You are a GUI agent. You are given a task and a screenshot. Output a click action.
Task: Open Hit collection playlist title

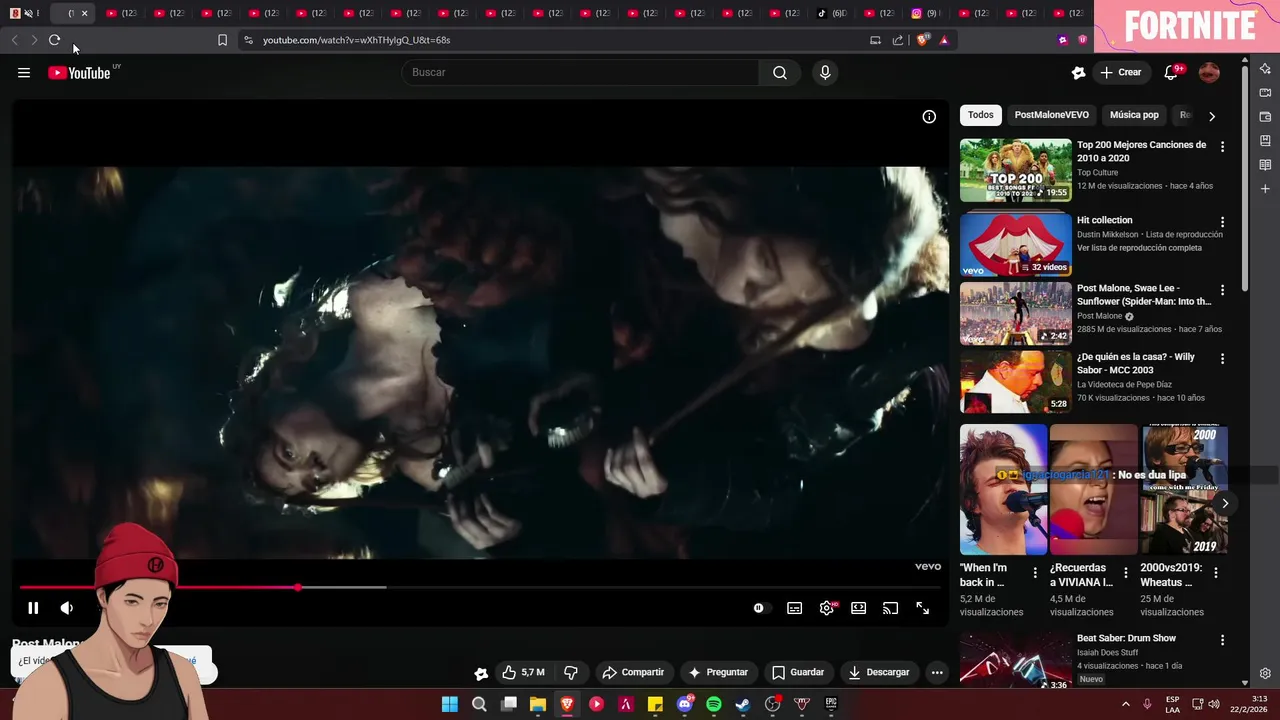1105,220
